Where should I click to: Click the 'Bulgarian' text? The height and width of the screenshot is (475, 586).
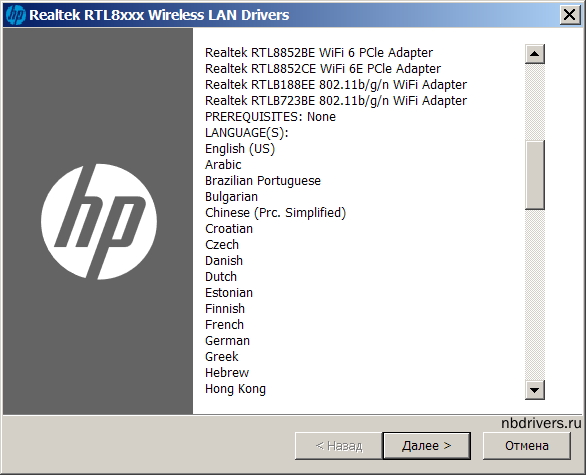pos(231,197)
